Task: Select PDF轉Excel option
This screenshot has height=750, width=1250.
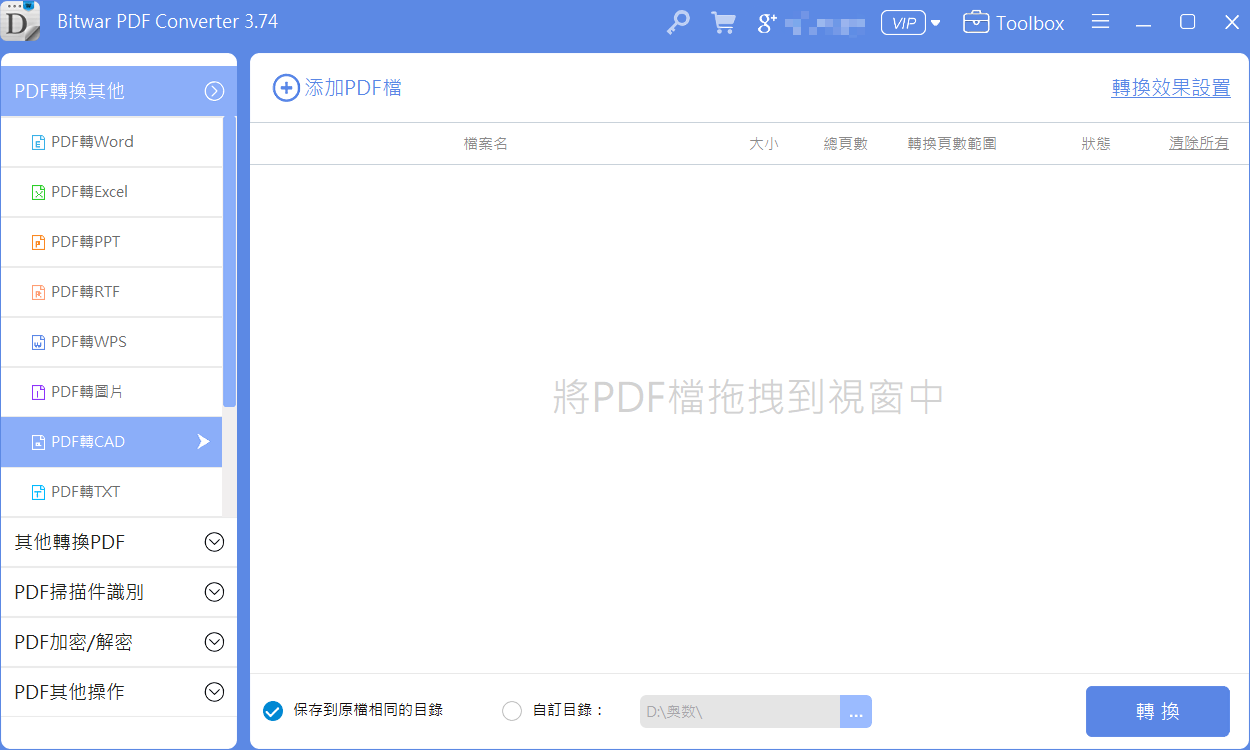Action: [x=111, y=192]
